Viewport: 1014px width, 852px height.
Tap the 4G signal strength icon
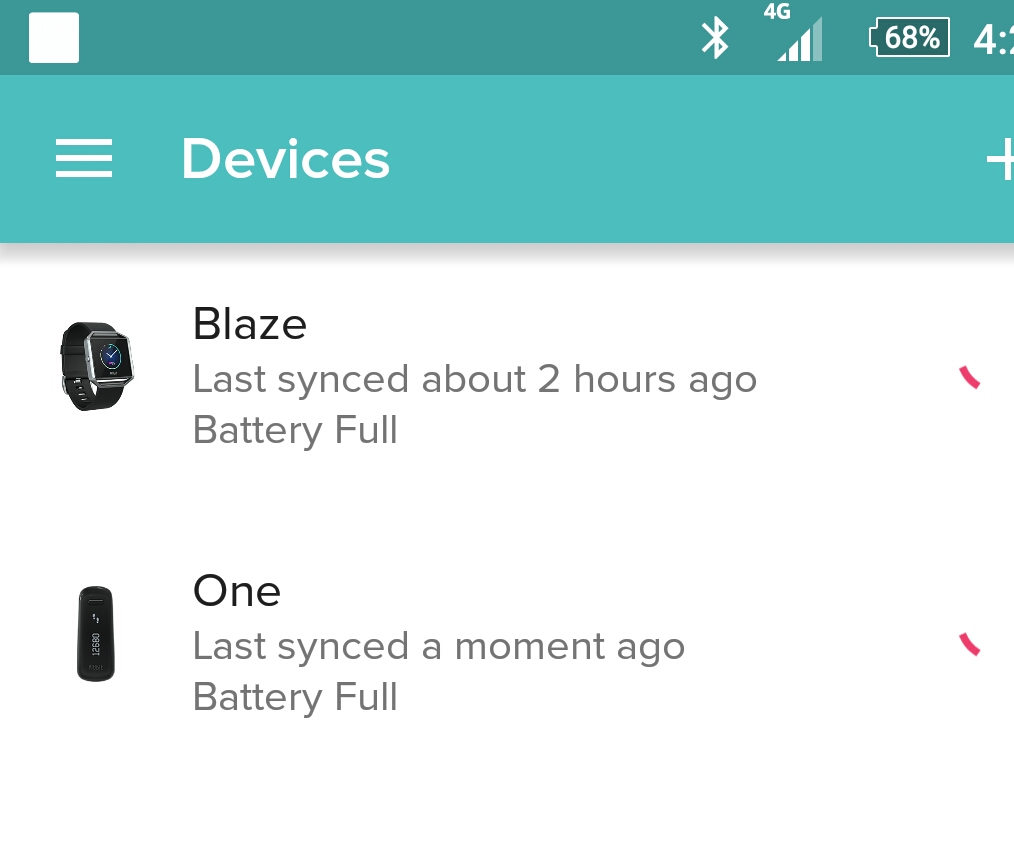798,39
